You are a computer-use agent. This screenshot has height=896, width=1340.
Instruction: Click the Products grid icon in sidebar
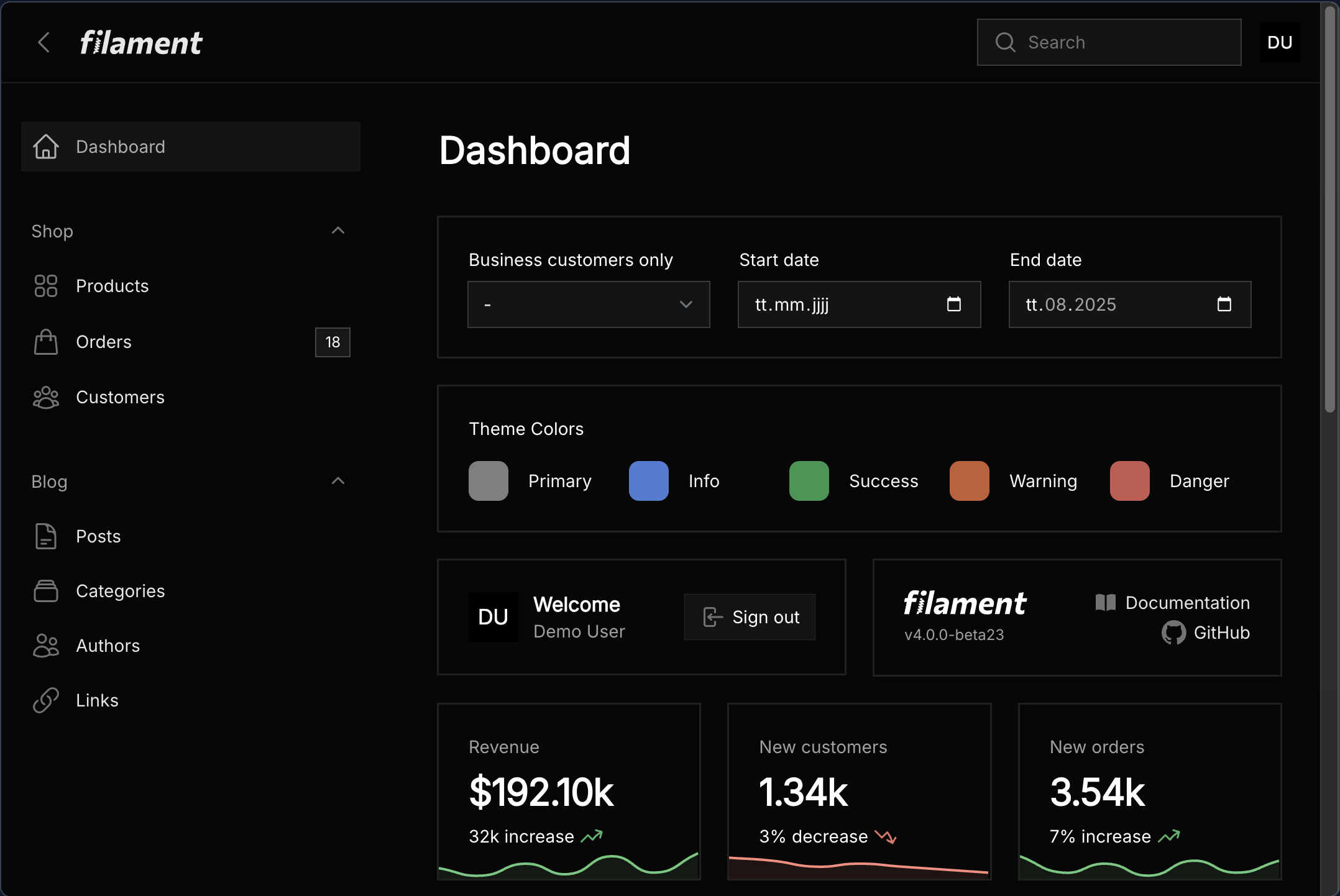46,286
